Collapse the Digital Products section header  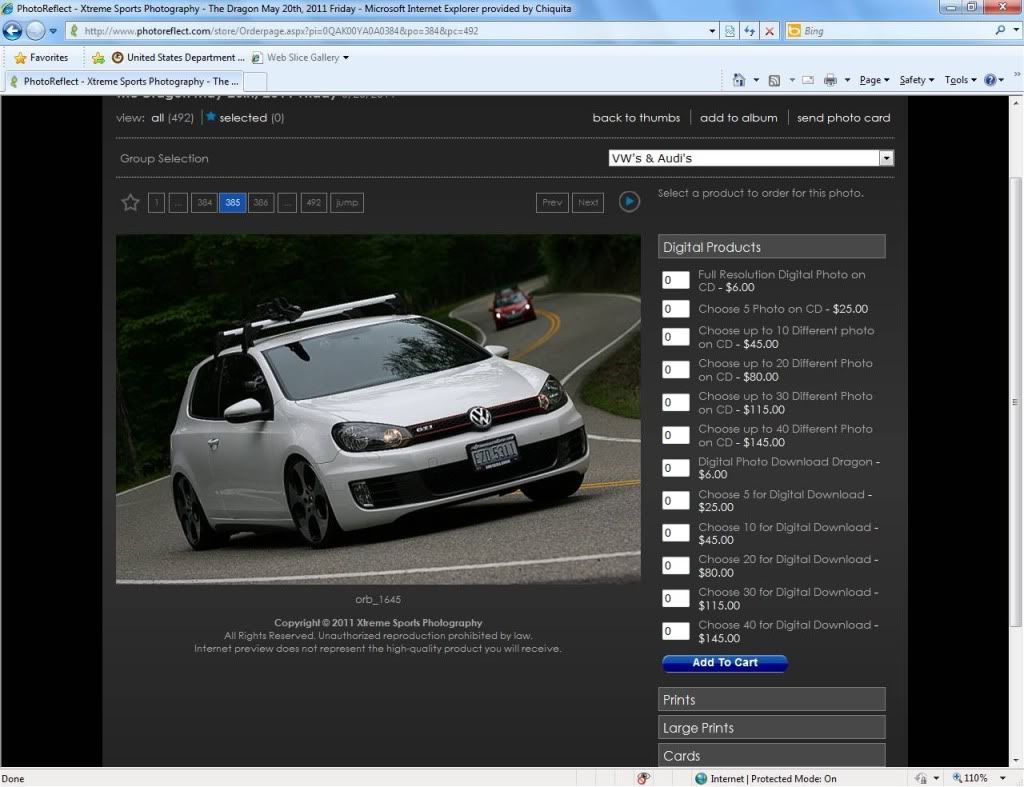pyautogui.click(x=771, y=247)
